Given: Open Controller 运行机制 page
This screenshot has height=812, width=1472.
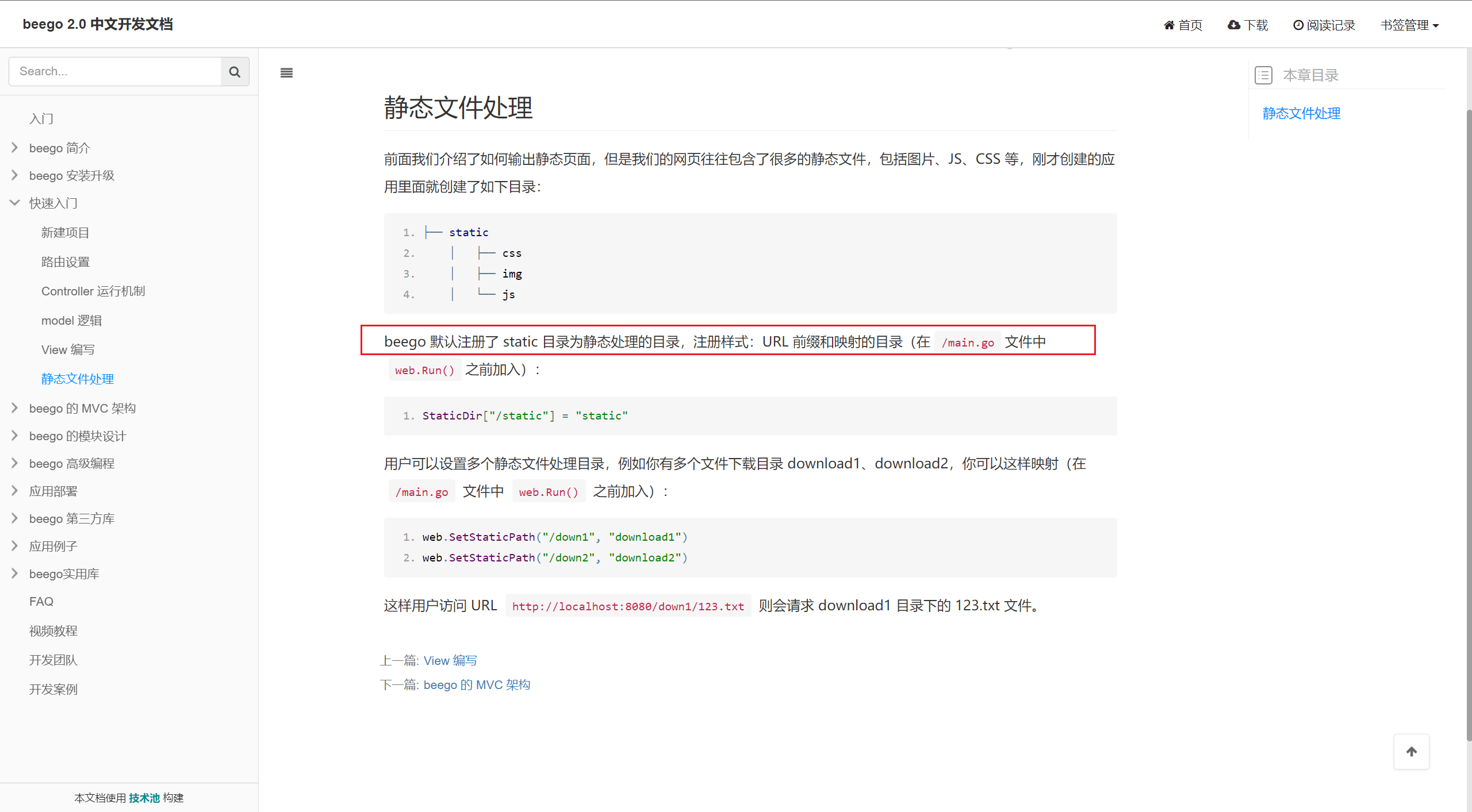Looking at the screenshot, I should pos(93,291).
